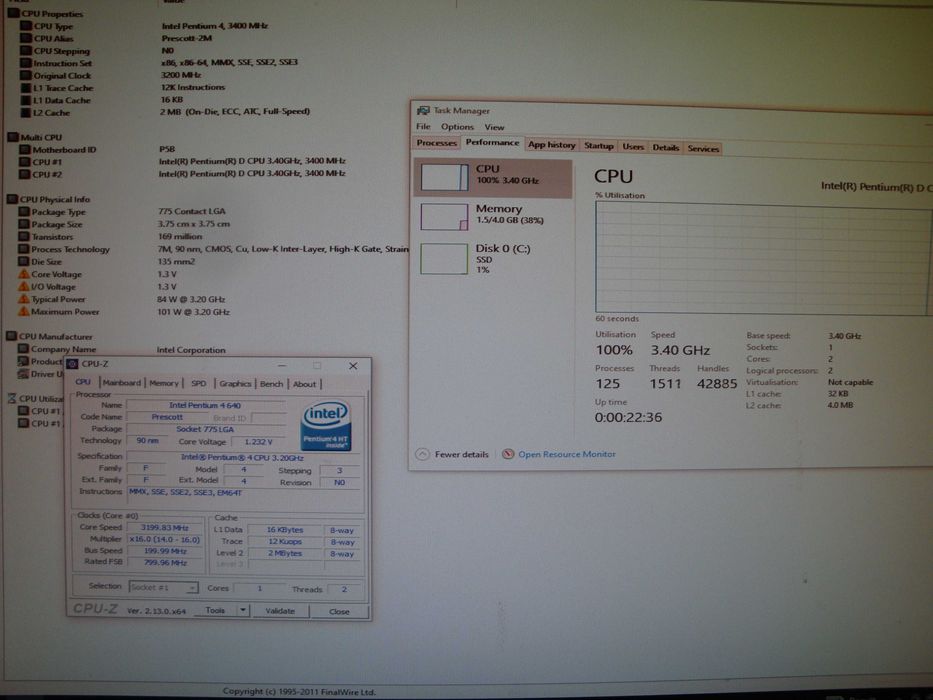Open the Users tab in Task Manager
This screenshot has width=933, height=700.
633,146
